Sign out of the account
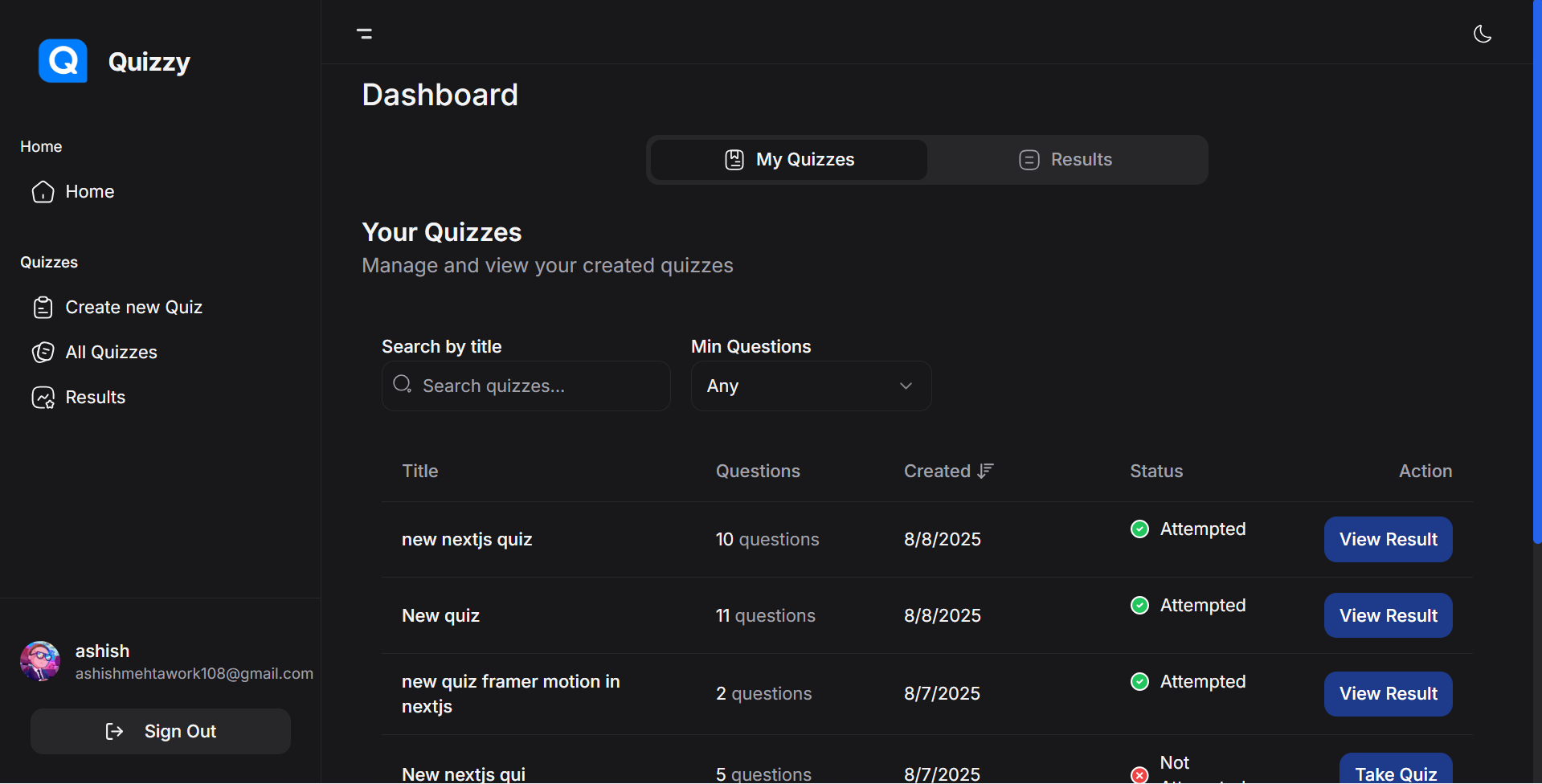Viewport: 1542px width, 784px height. (161, 731)
